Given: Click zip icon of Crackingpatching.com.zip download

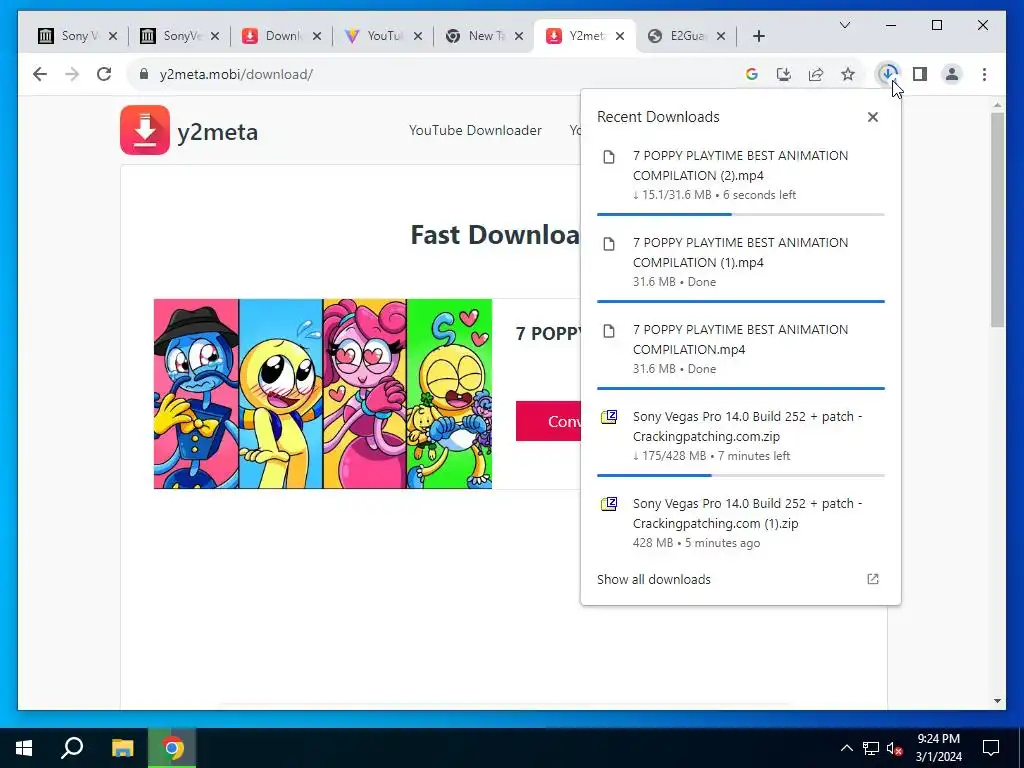Looking at the screenshot, I should 609,417.
